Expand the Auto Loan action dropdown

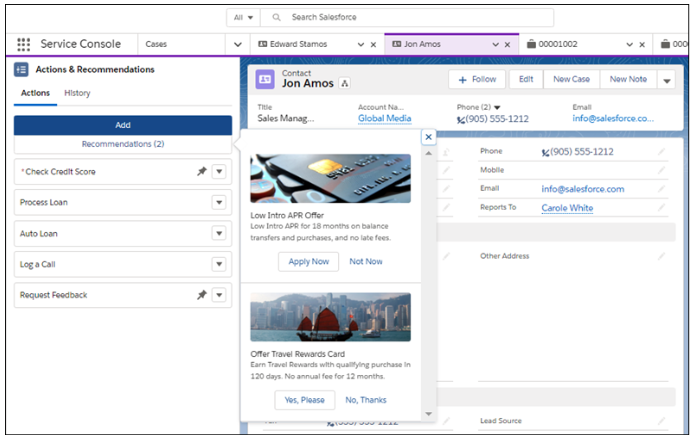219,233
